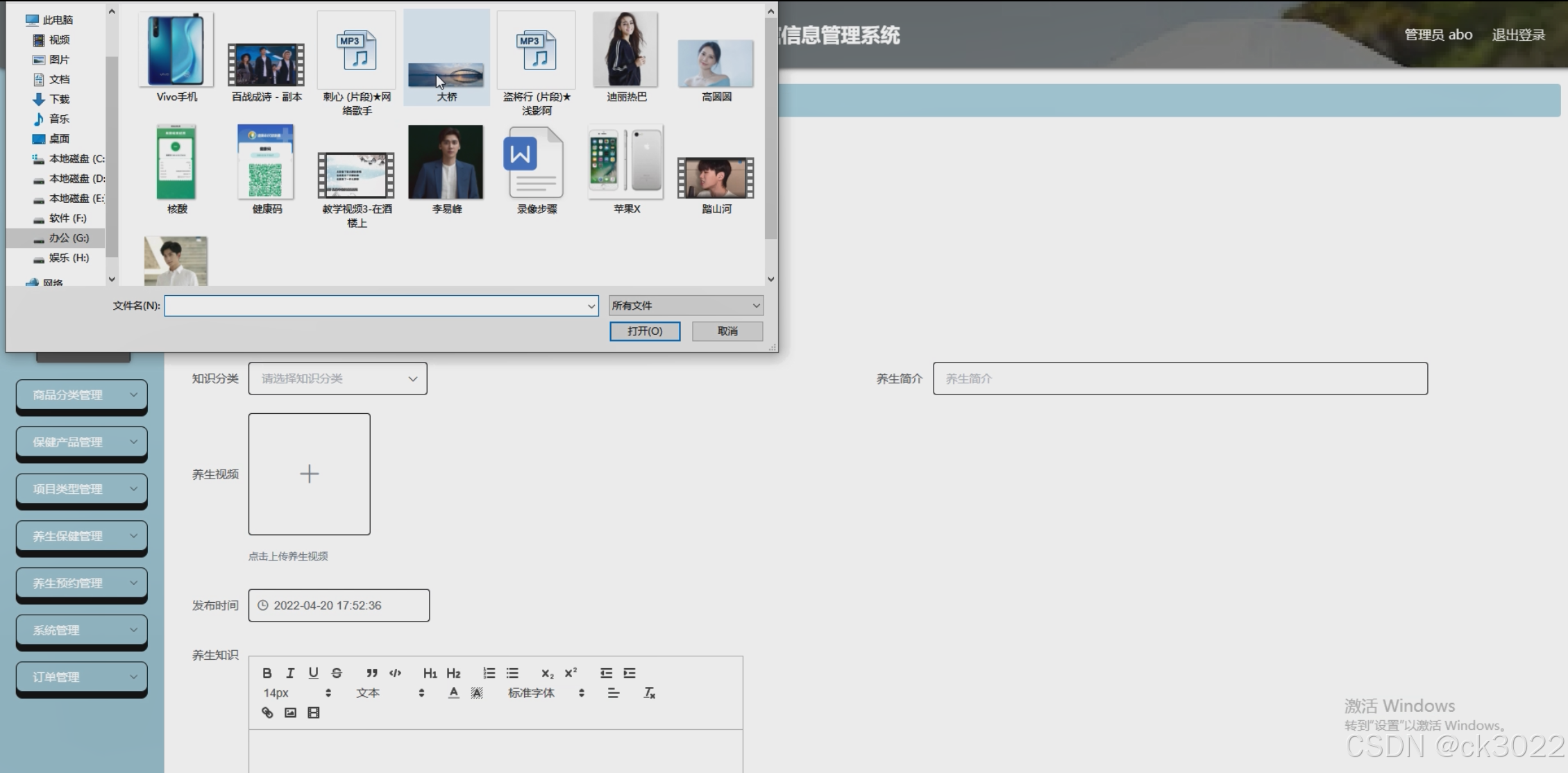
Task: Expand the 订单管理 sidebar menu
Action: (x=82, y=677)
